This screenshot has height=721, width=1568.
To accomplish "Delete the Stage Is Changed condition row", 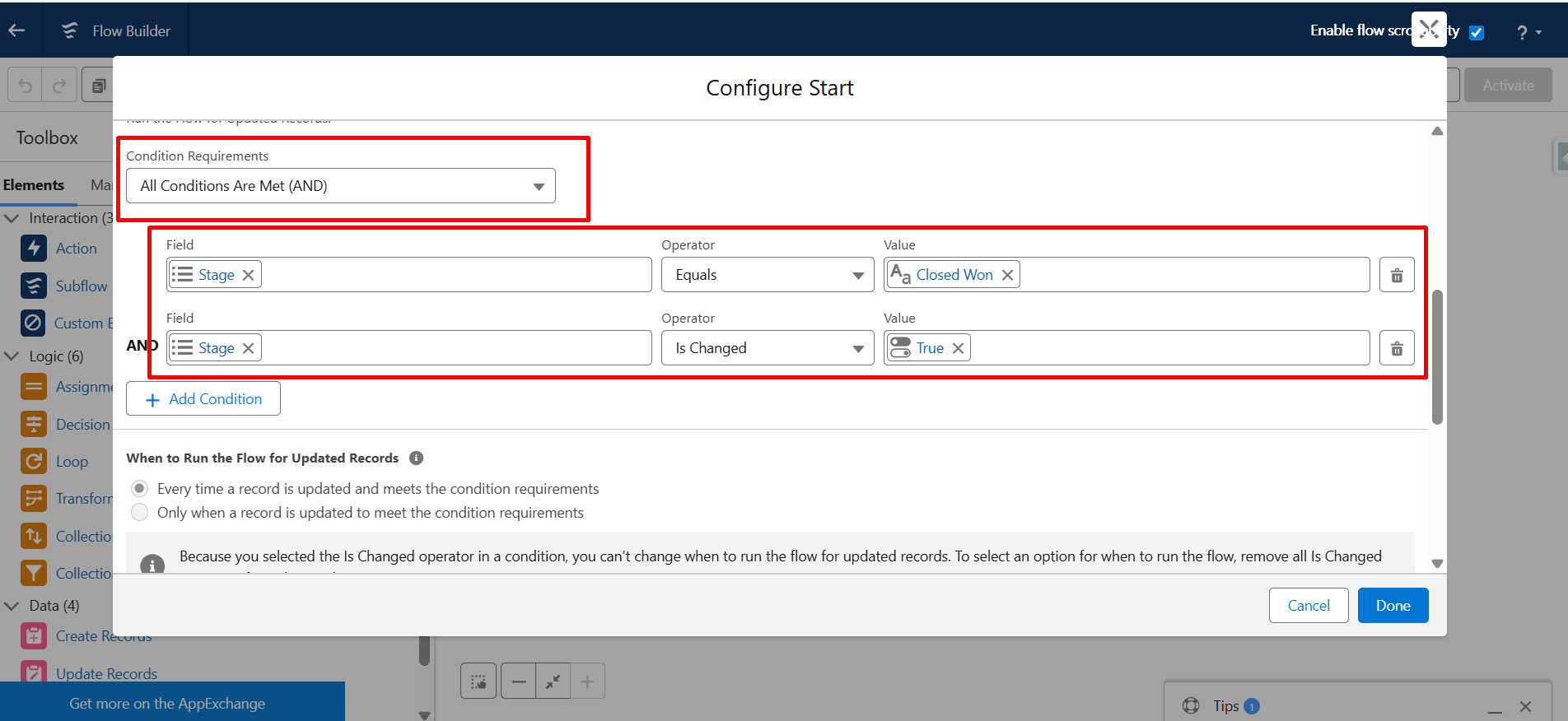I will [x=1397, y=348].
